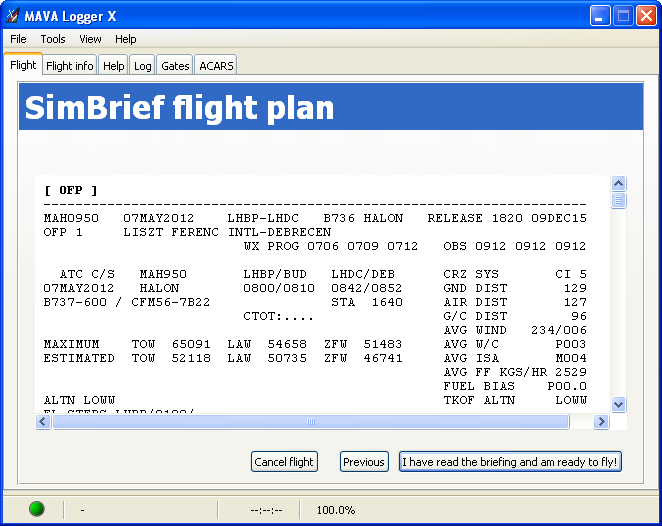Click the '100.0%' status bar value
The width and height of the screenshot is (662, 526).
336,510
